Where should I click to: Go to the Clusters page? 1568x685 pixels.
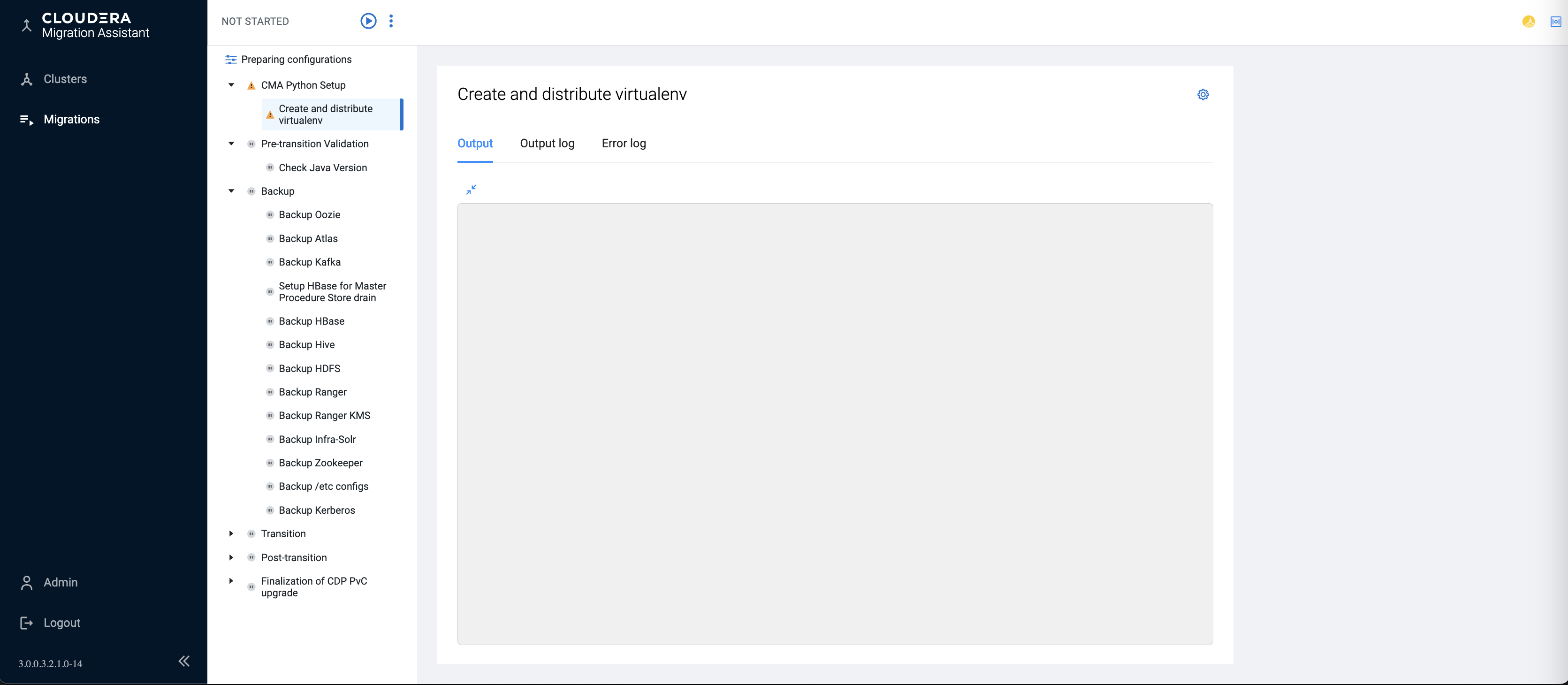point(65,79)
